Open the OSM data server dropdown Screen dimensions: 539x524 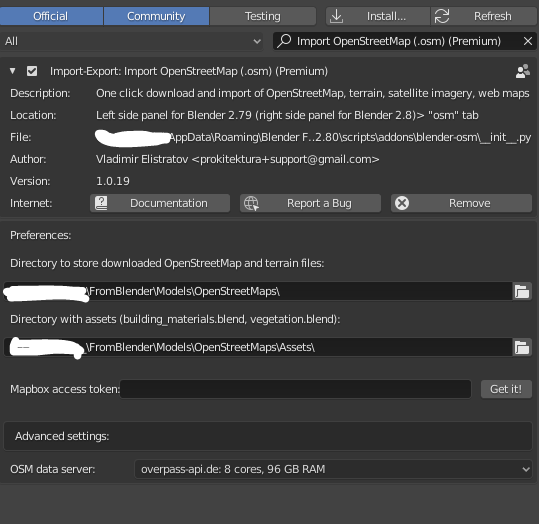[333, 469]
